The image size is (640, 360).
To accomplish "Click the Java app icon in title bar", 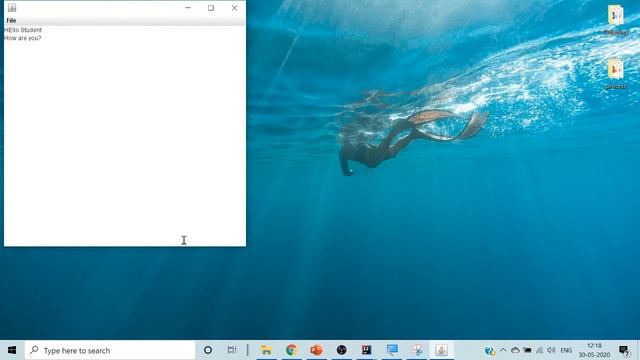I will click(12, 8).
